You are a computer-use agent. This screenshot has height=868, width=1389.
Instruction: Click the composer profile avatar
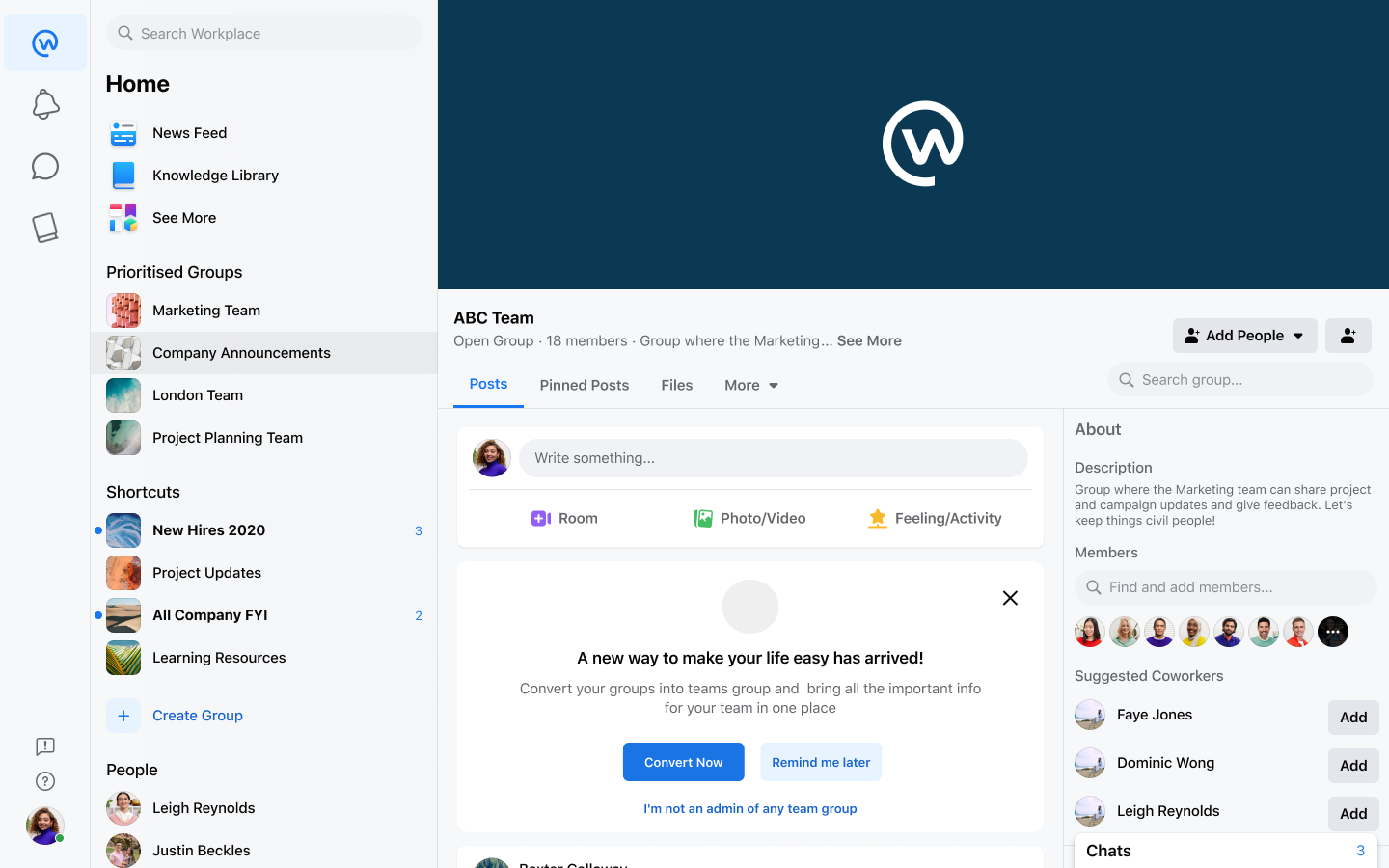(x=492, y=458)
